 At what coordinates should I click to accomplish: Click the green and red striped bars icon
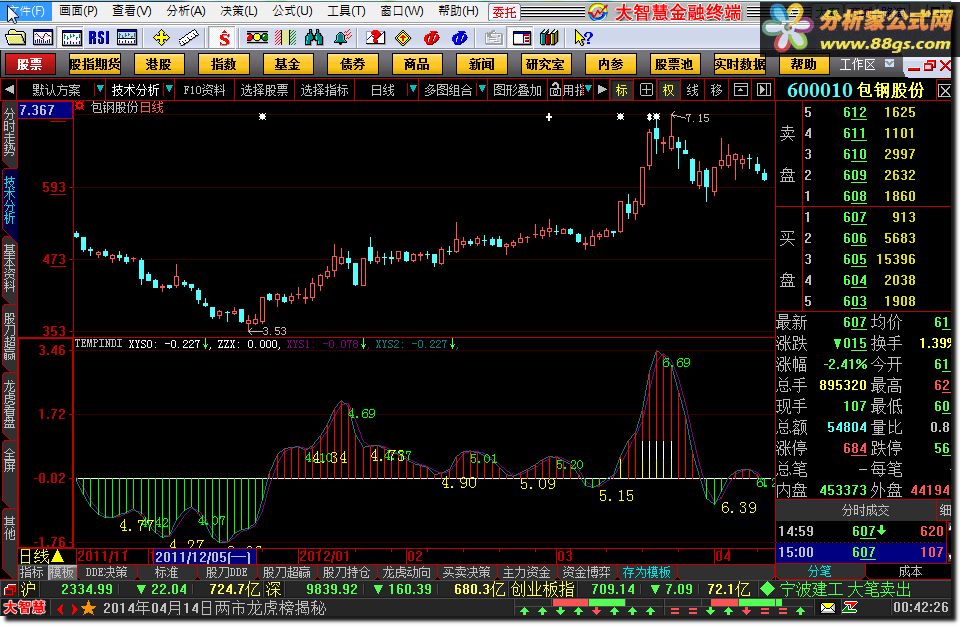(x=285, y=38)
